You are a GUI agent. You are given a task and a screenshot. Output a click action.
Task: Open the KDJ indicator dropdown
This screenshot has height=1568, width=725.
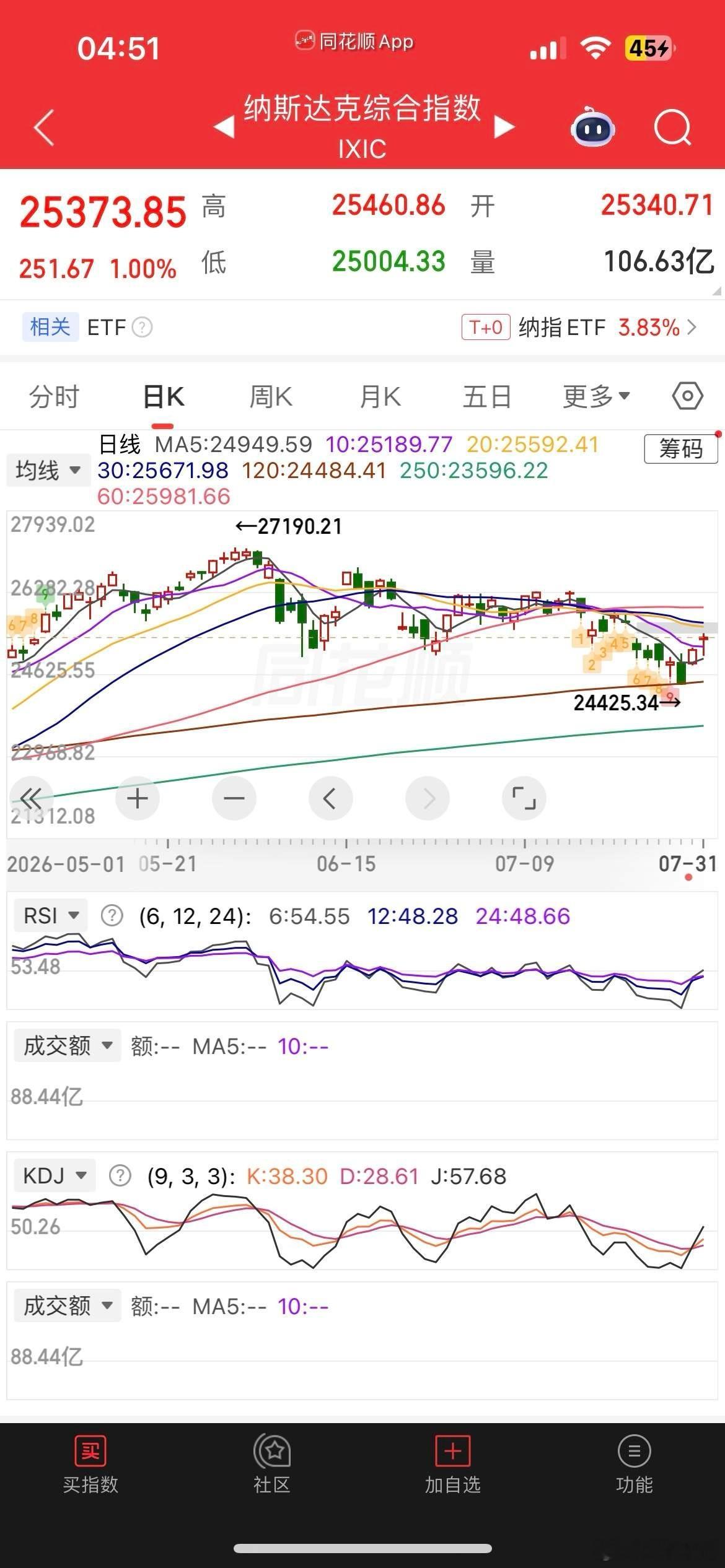point(55,1175)
